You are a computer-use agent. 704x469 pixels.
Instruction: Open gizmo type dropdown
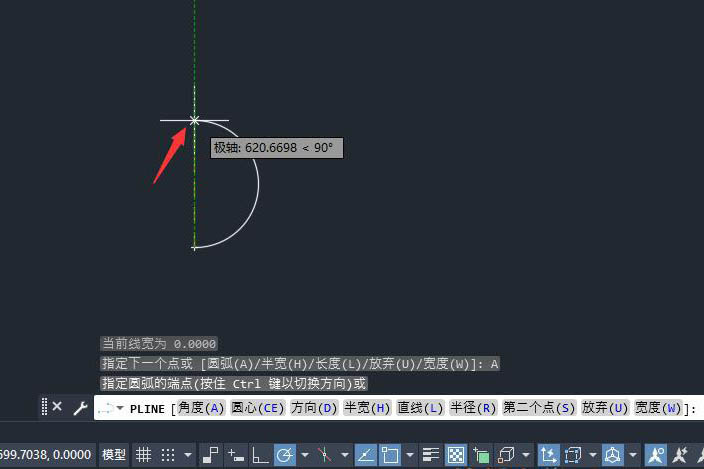633,455
